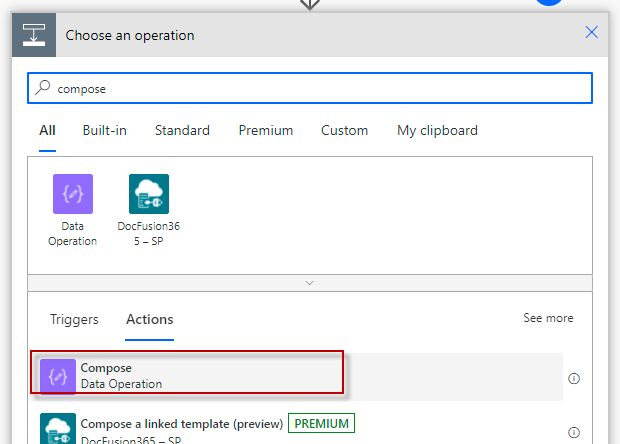Image resolution: width=620 pixels, height=444 pixels.
Task: Click the DocFusion365 linked template action icon
Action: pyautogui.click(x=58, y=429)
